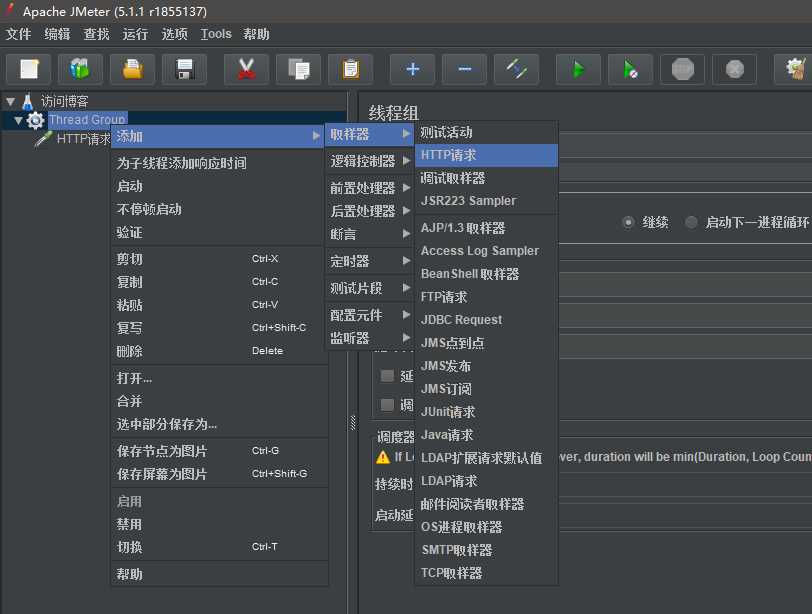Click the vertical splitter handle between panels
Screen dimensions: 812x614
[x=353, y=423]
